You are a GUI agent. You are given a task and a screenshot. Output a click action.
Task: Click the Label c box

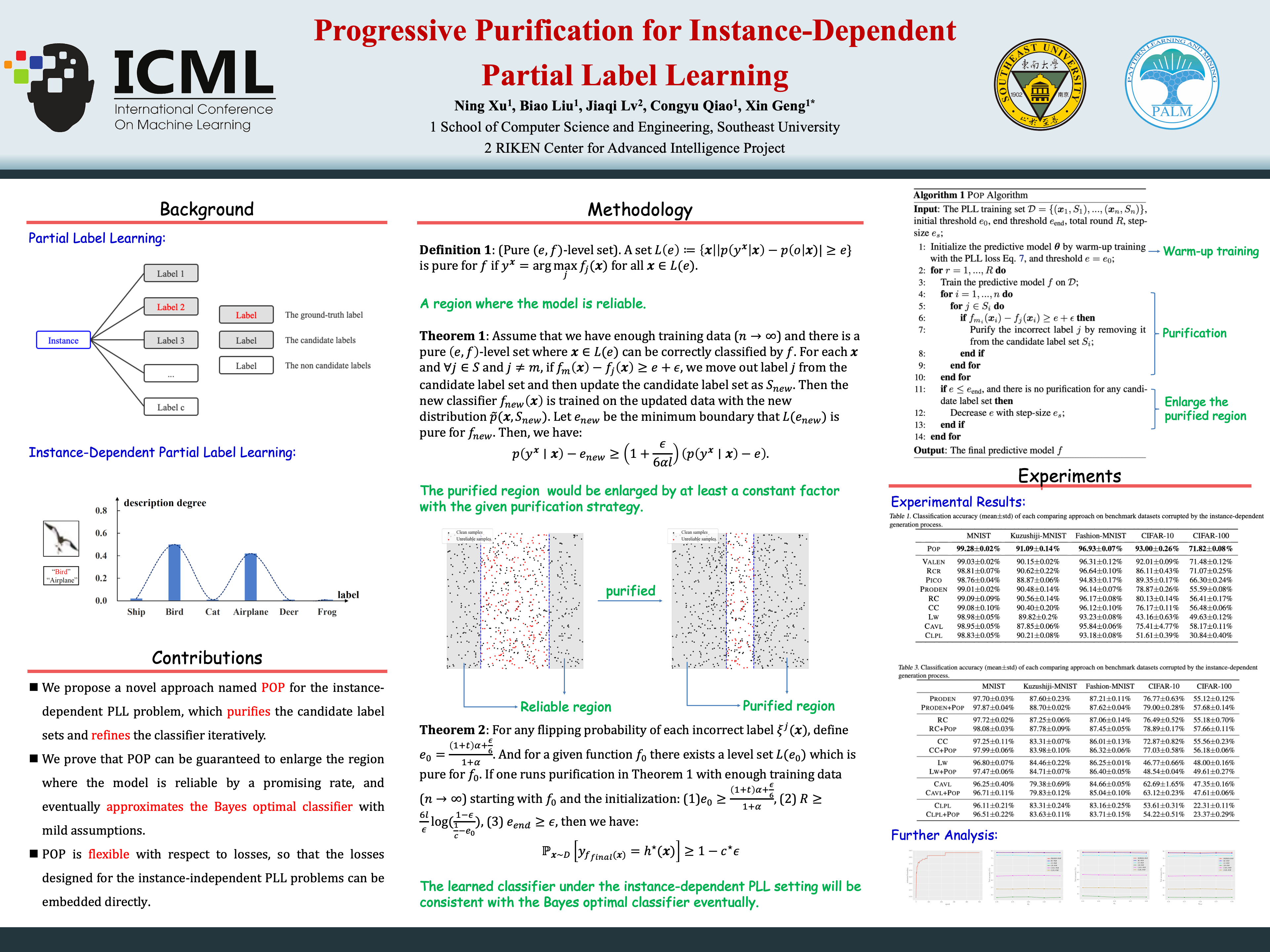coord(171,407)
